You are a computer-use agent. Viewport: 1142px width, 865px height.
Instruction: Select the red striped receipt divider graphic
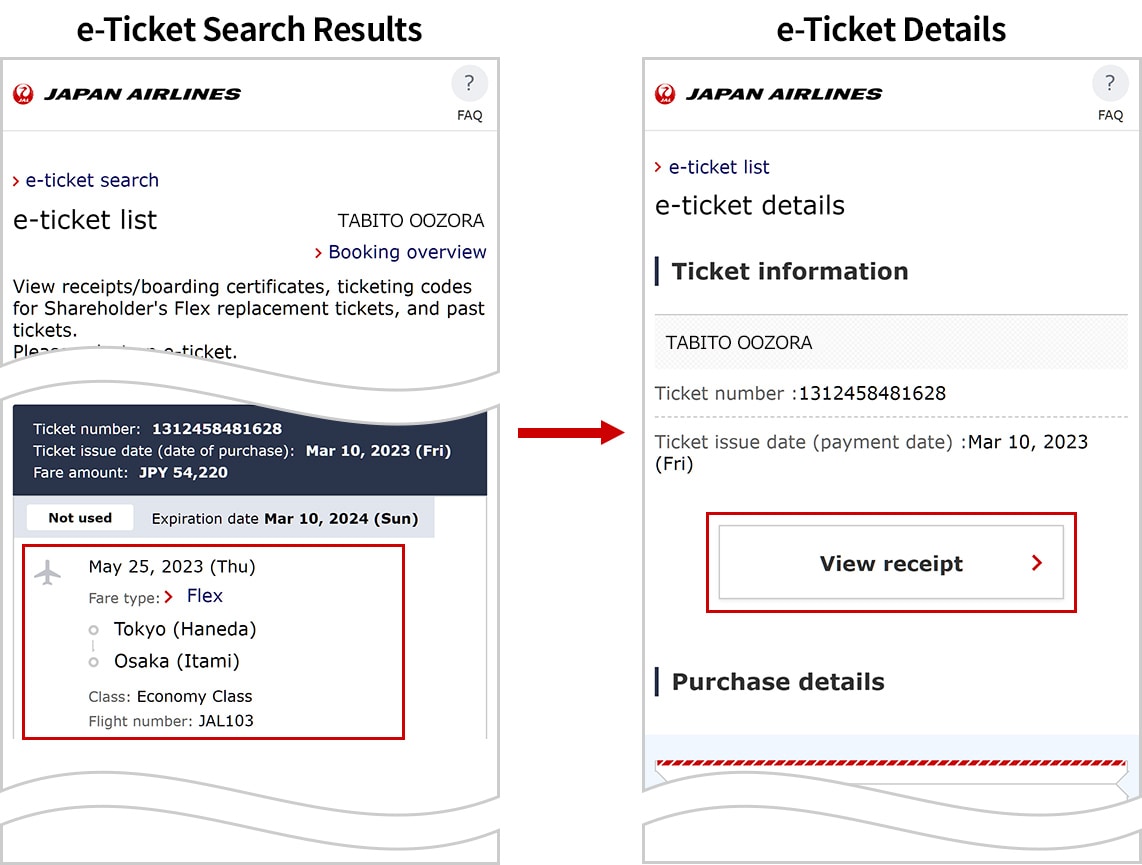point(891,763)
